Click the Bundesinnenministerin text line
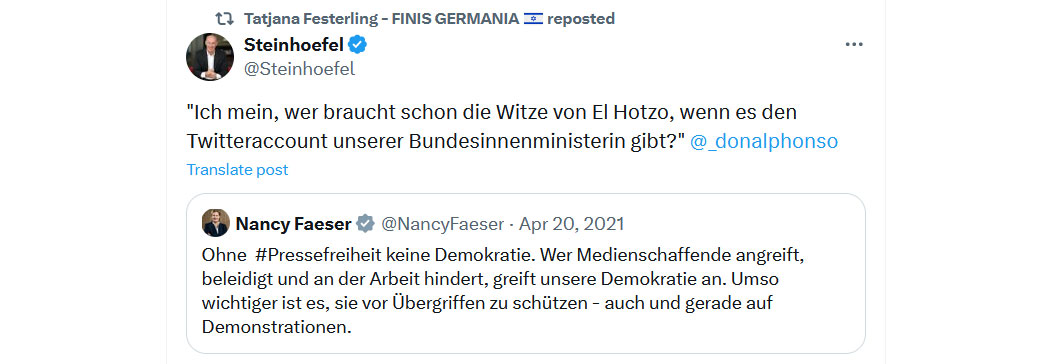The image size is (1050, 364). (x=435, y=142)
